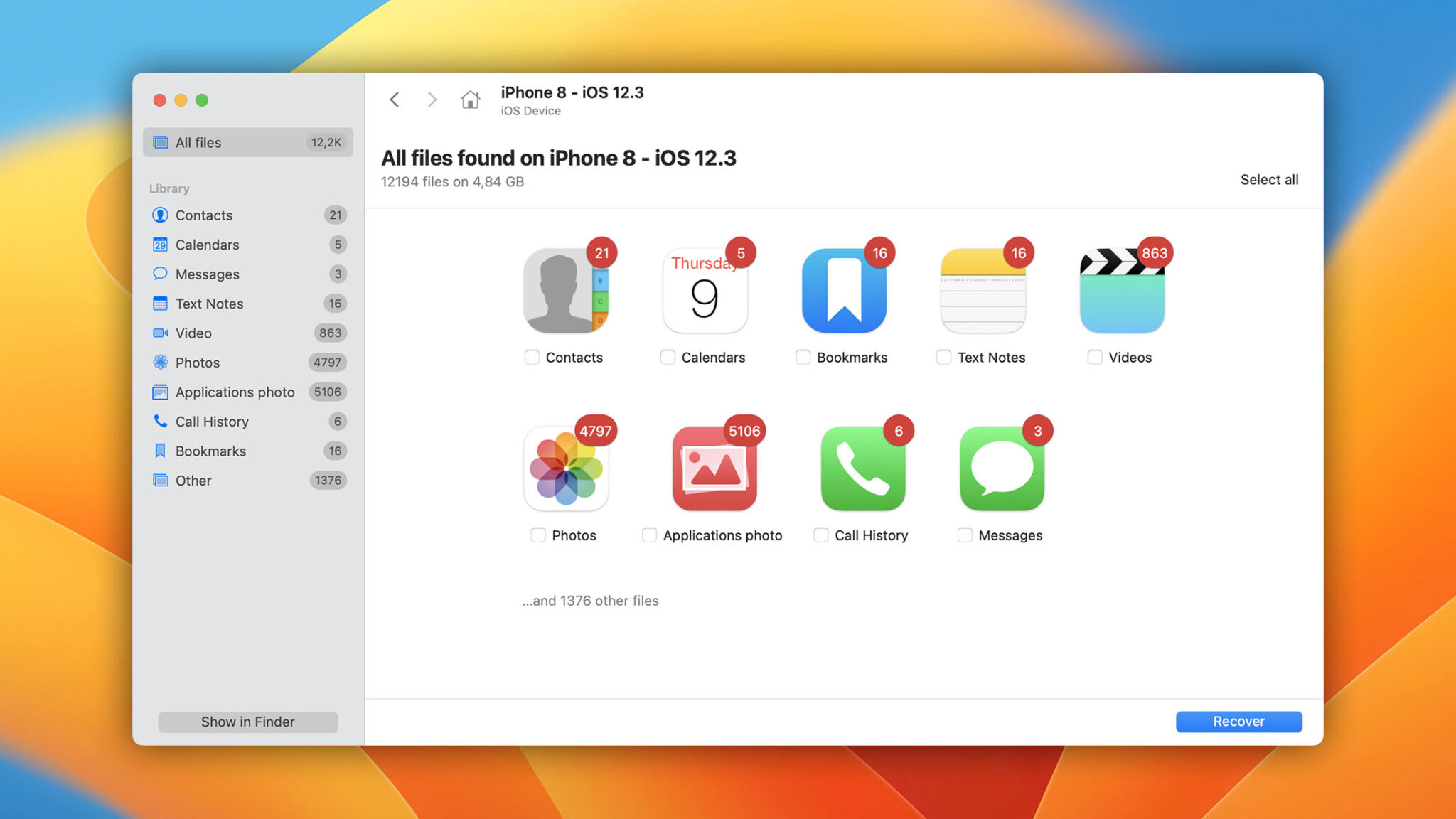Click the forward navigation chevron

tap(432, 100)
